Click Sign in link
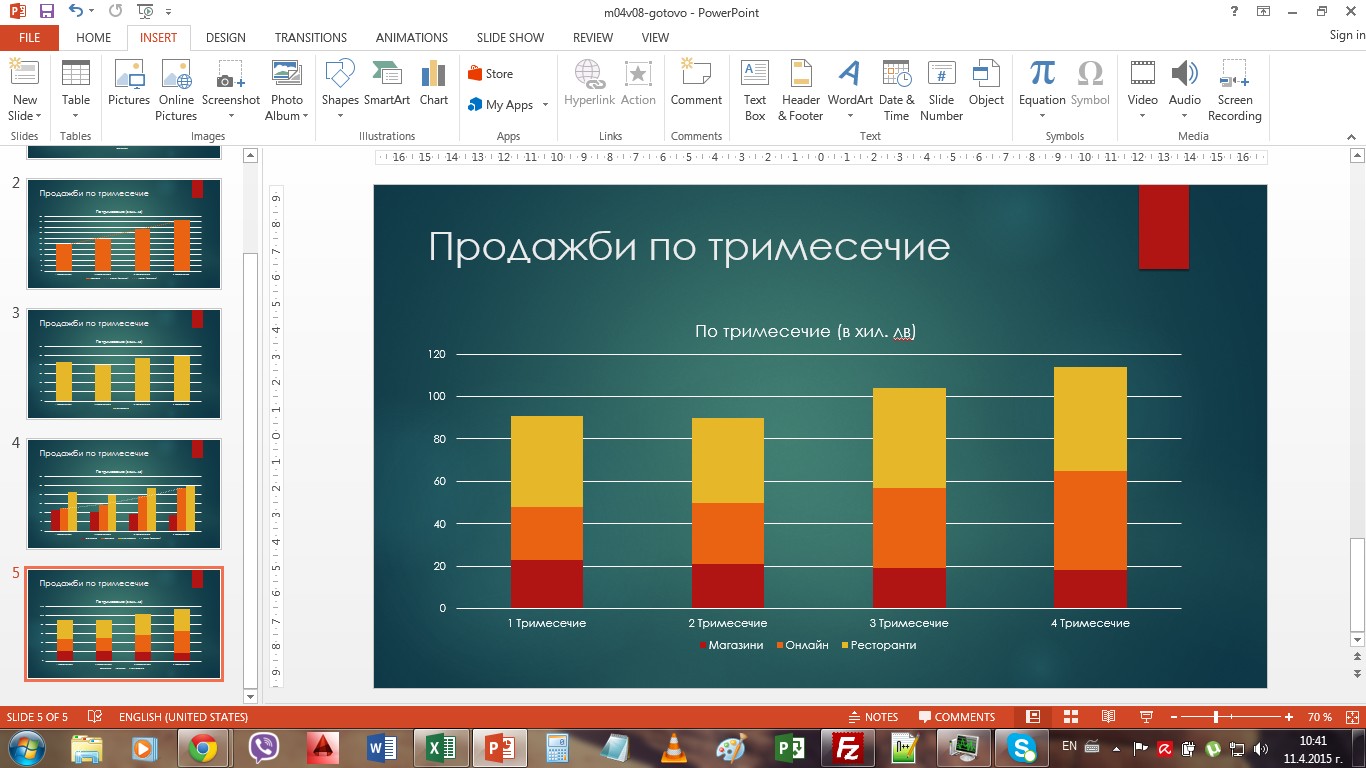 (1346, 36)
